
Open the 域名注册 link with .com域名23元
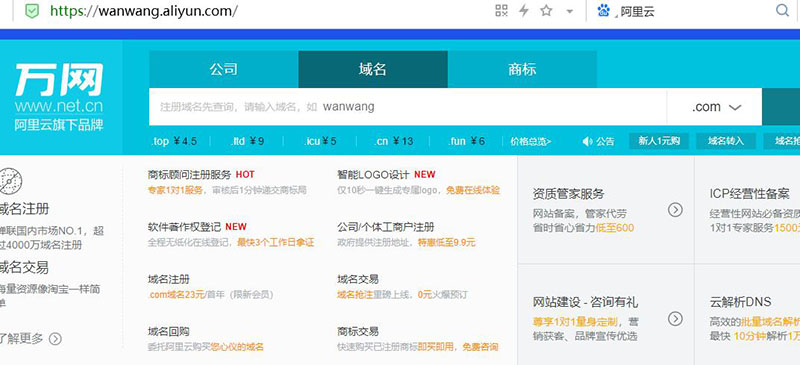click(168, 279)
